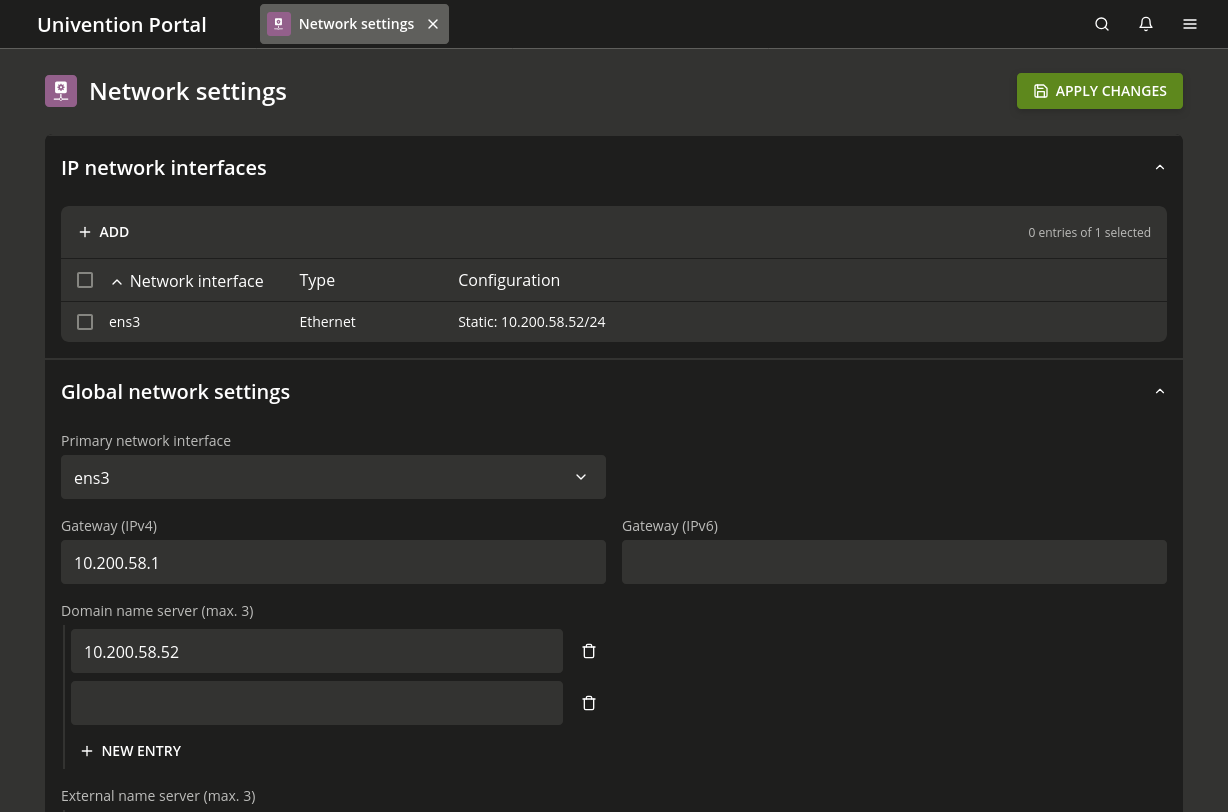Toggle sort order on Network interface column
Viewport: 1228px width, 812px height.
[117, 281]
